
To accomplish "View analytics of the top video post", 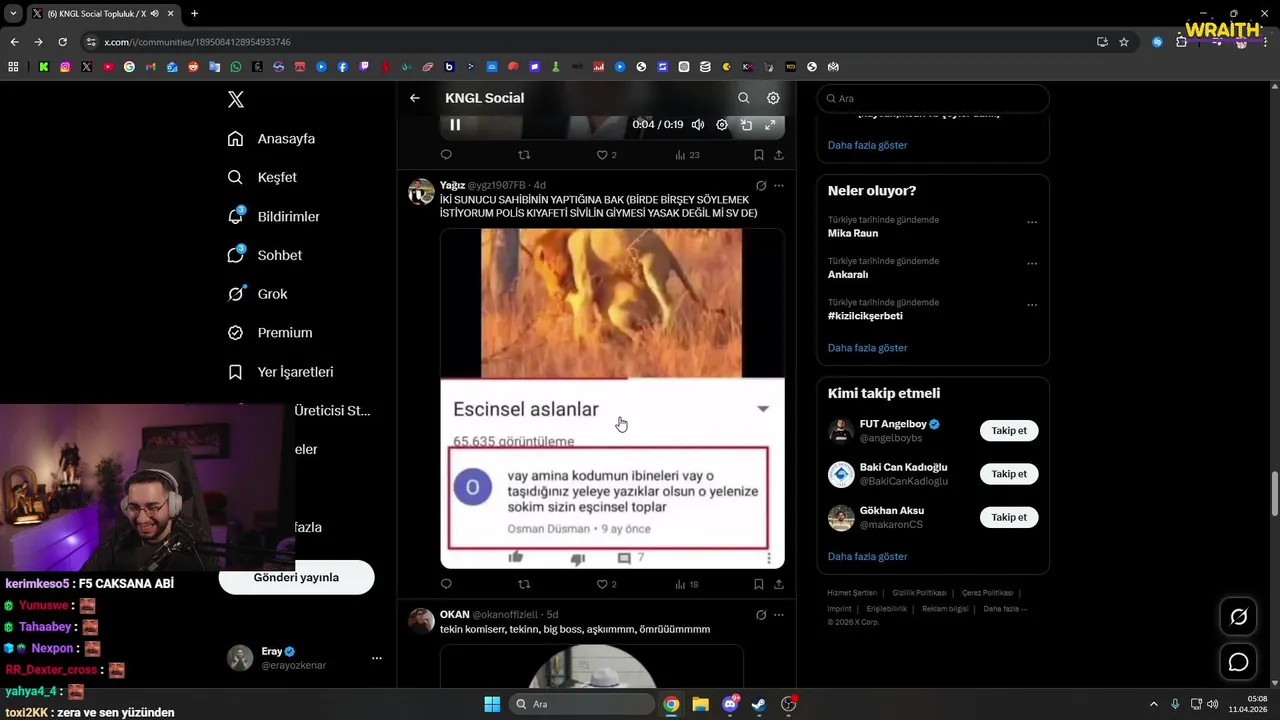I will [687, 155].
